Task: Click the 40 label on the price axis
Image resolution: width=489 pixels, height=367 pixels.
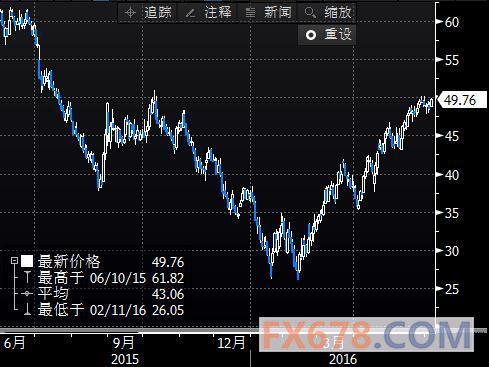Action: click(452, 175)
